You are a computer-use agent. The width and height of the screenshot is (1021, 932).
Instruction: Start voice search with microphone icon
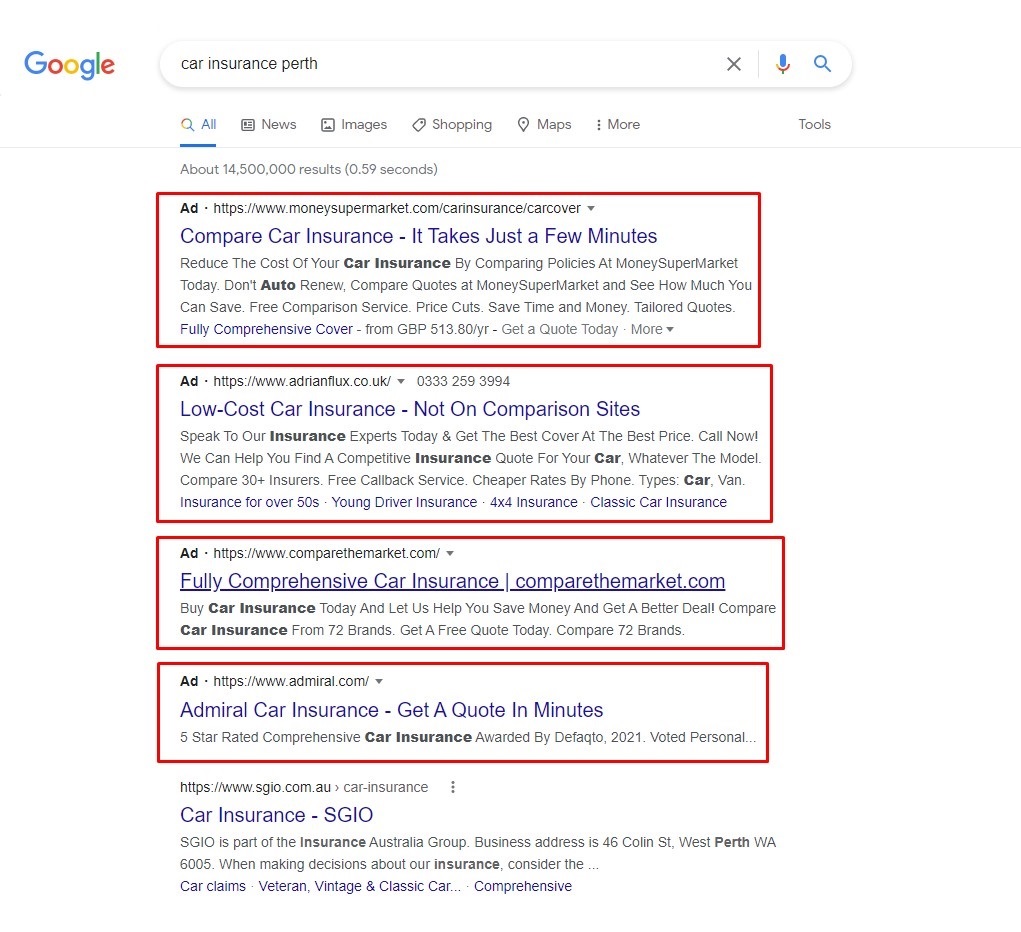783,64
